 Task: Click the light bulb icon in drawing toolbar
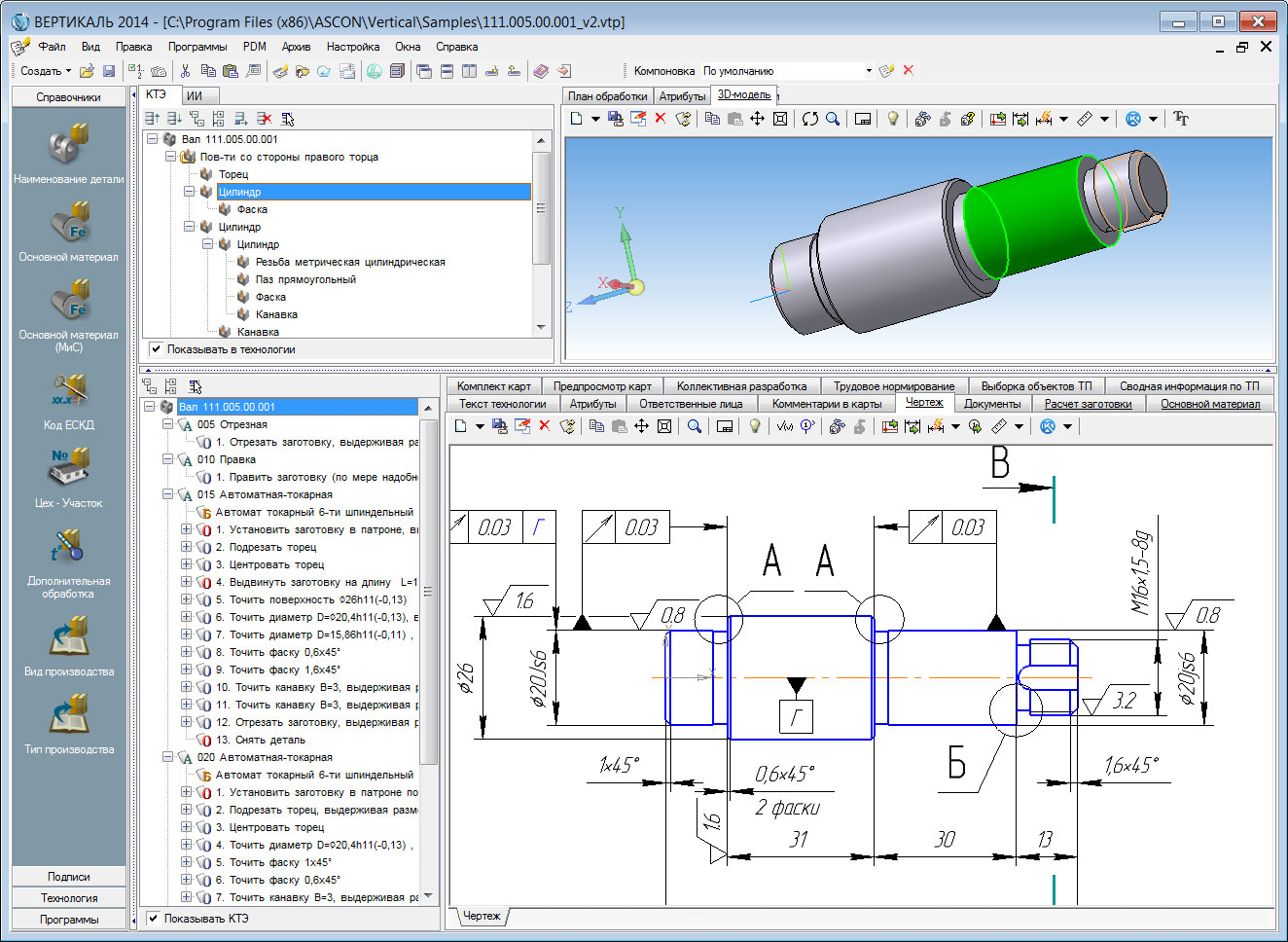pyautogui.click(x=754, y=426)
